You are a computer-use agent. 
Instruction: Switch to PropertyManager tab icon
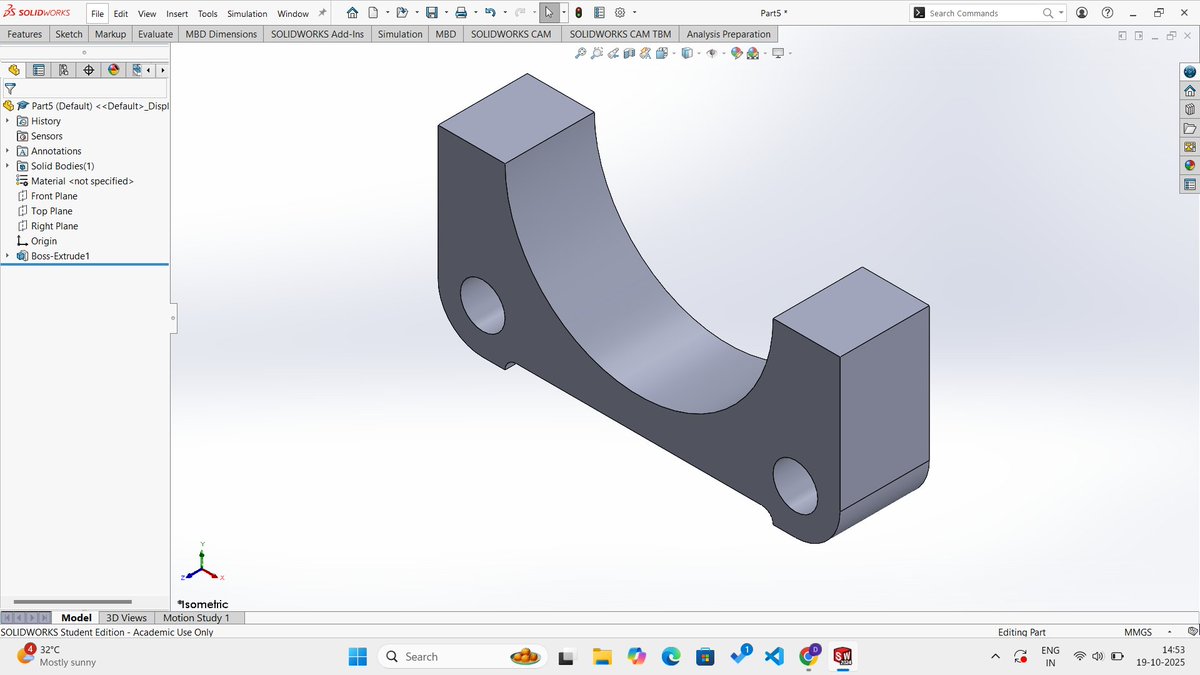click(x=39, y=70)
